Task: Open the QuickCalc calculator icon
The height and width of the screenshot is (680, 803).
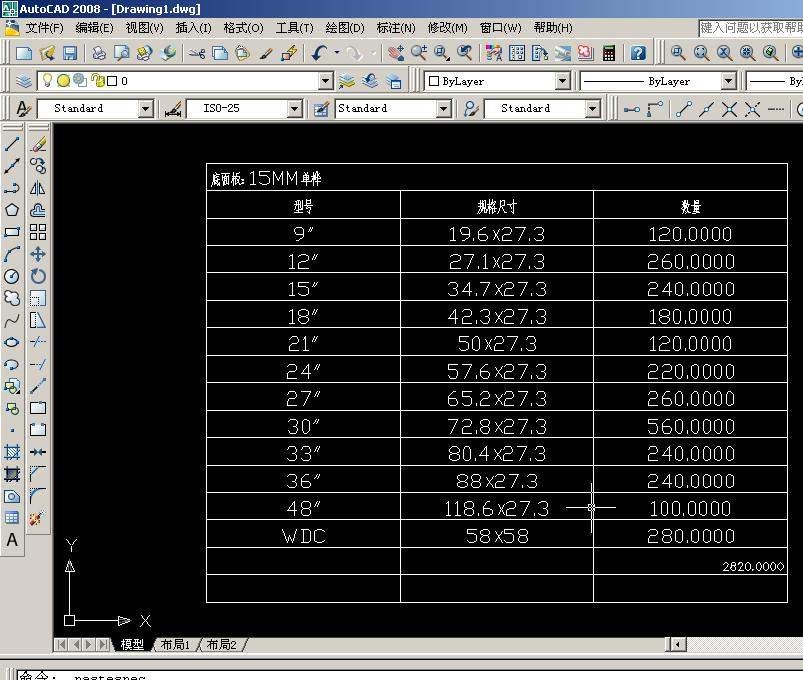Action: pyautogui.click(x=608, y=53)
